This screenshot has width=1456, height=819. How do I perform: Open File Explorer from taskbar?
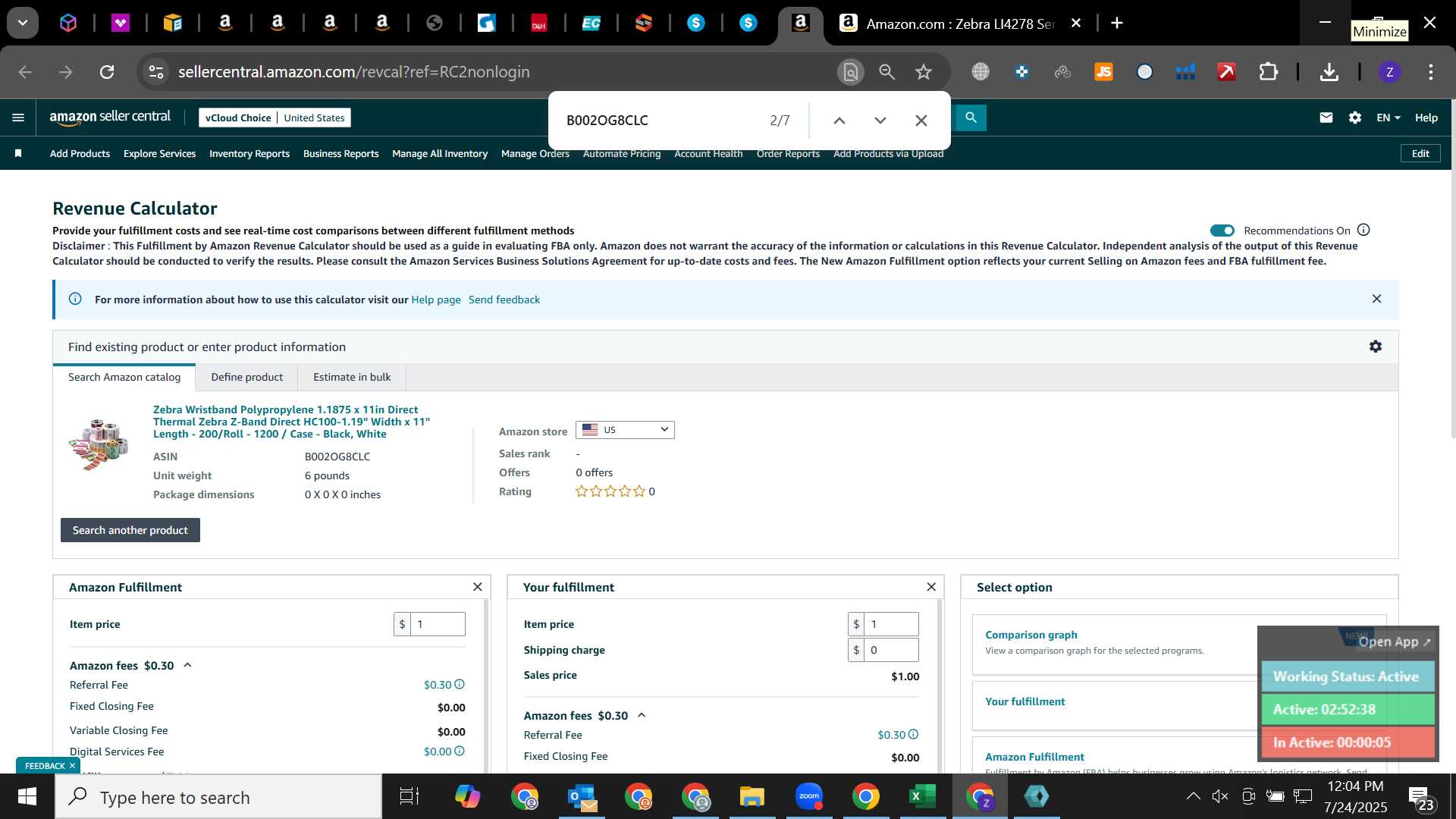coord(752,796)
